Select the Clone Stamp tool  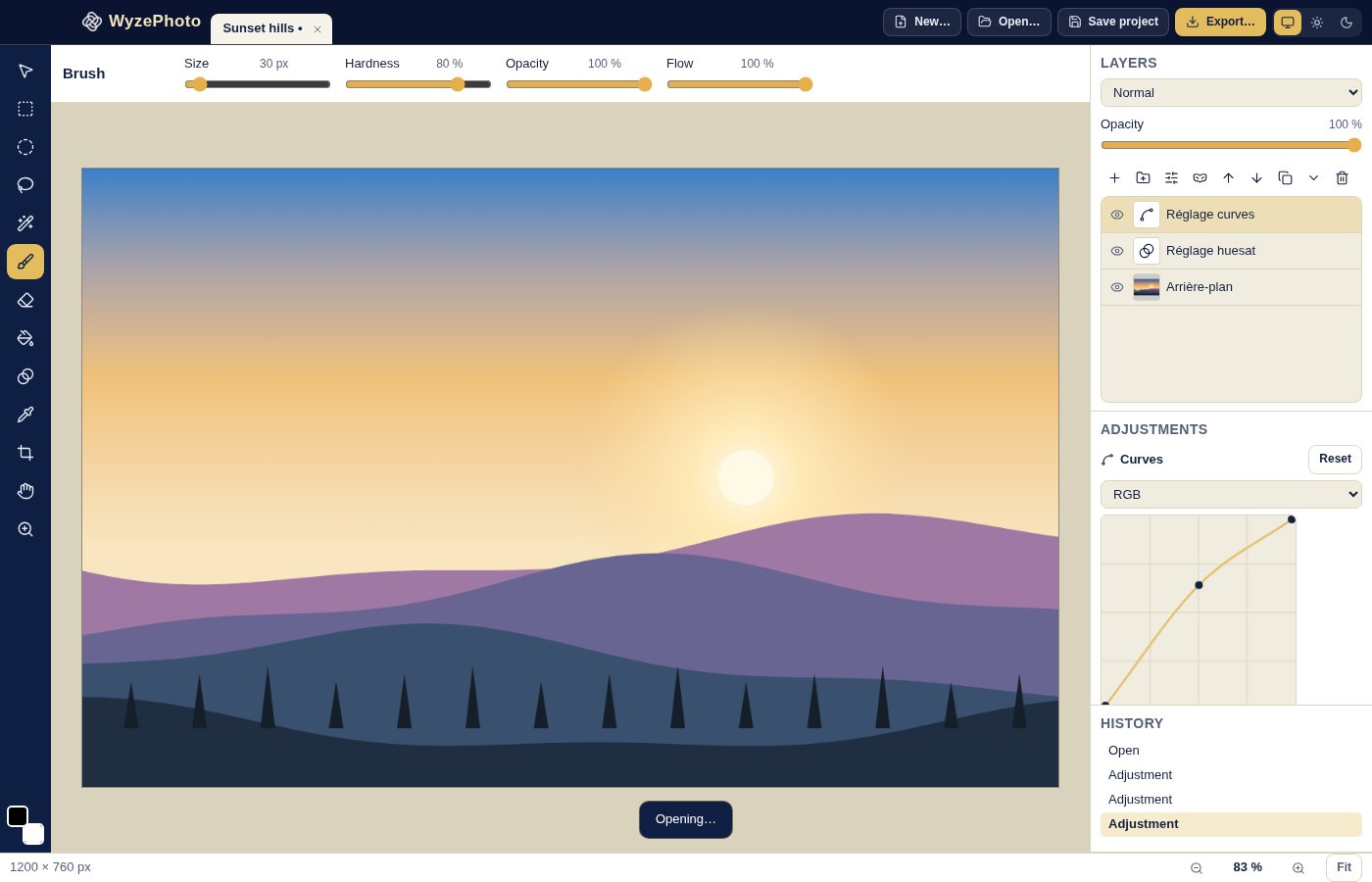pos(25,376)
